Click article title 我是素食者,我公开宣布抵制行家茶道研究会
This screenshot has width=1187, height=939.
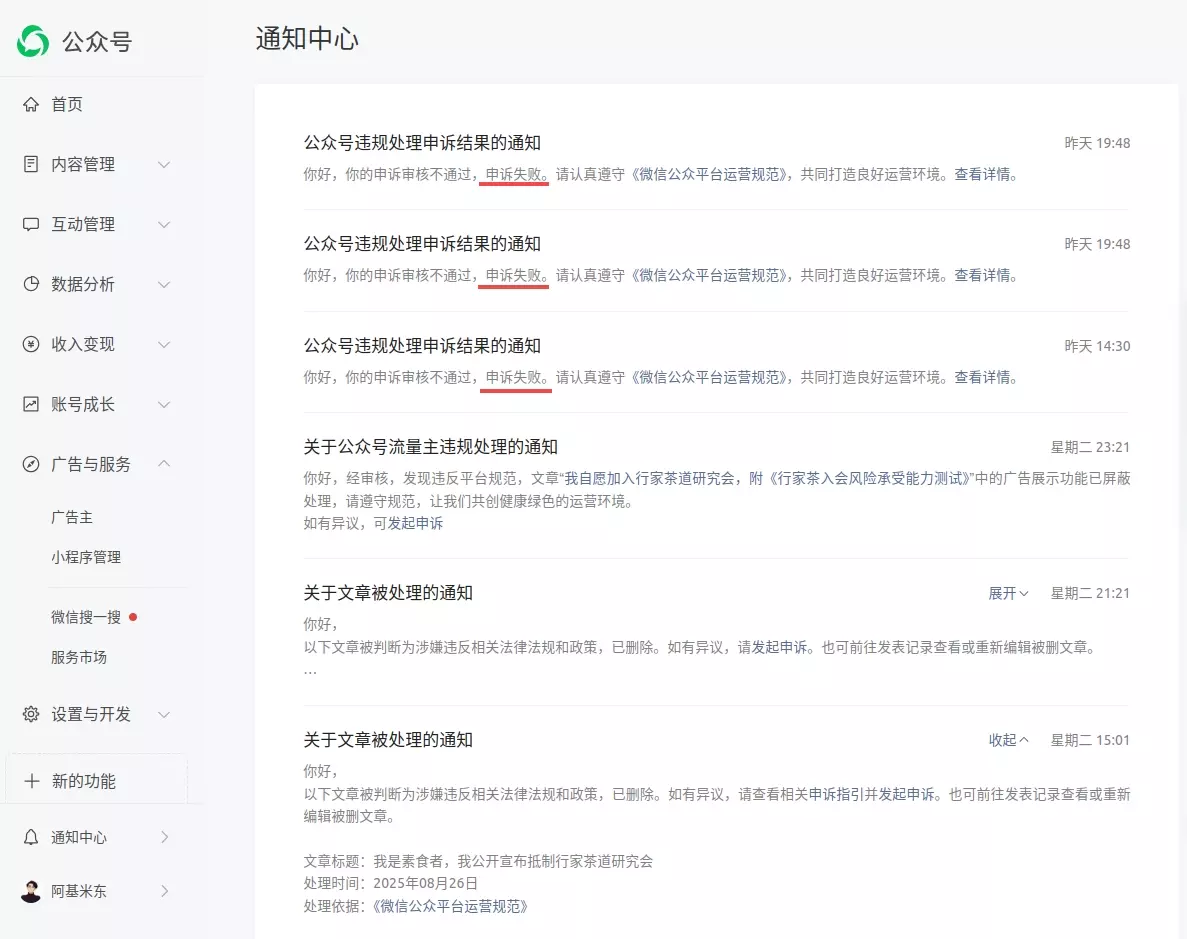click(x=513, y=861)
